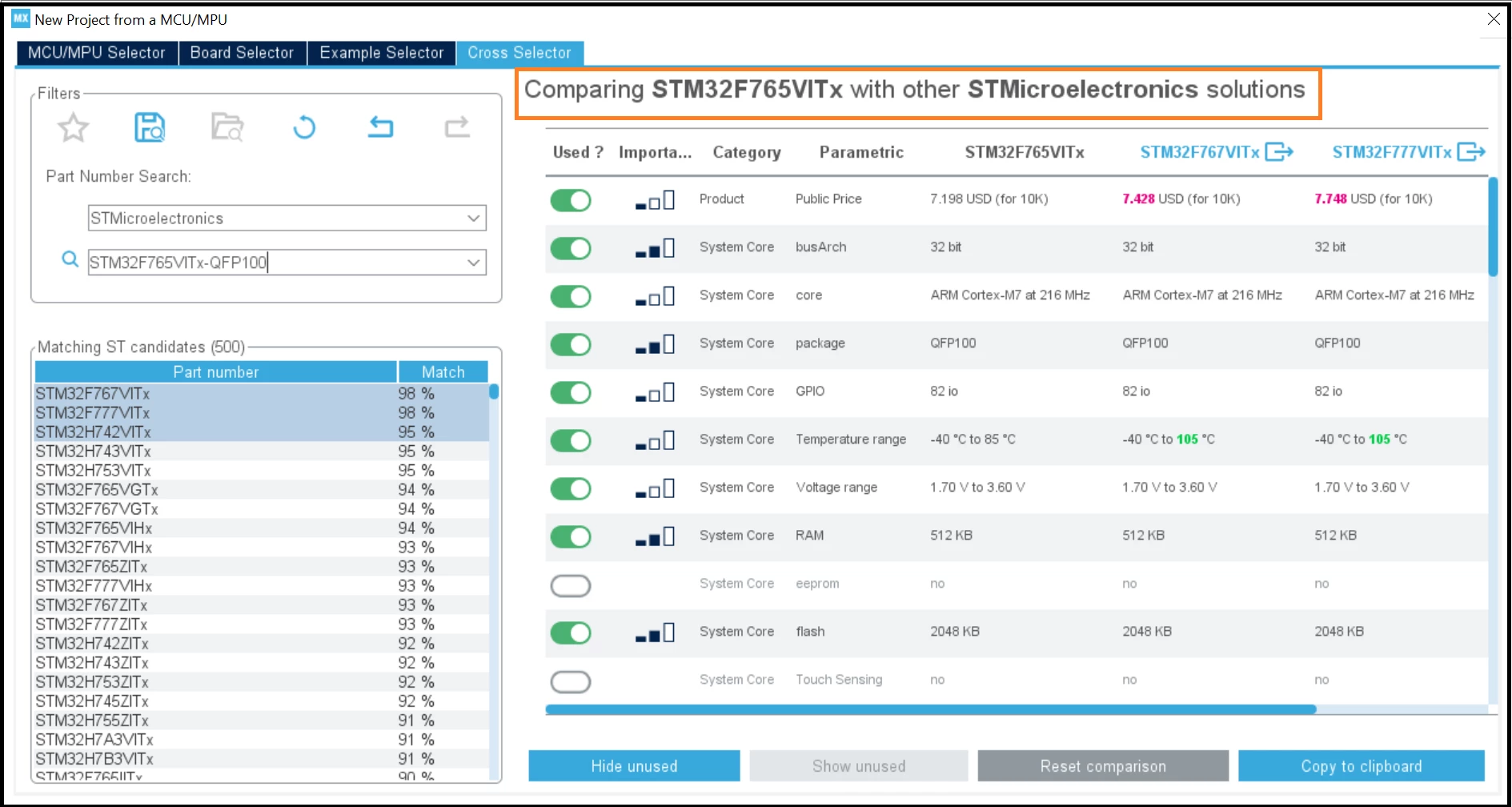Image resolution: width=1512 pixels, height=807 pixels.
Task: Select STM32H742VITx in candidates list
Action: (262, 432)
